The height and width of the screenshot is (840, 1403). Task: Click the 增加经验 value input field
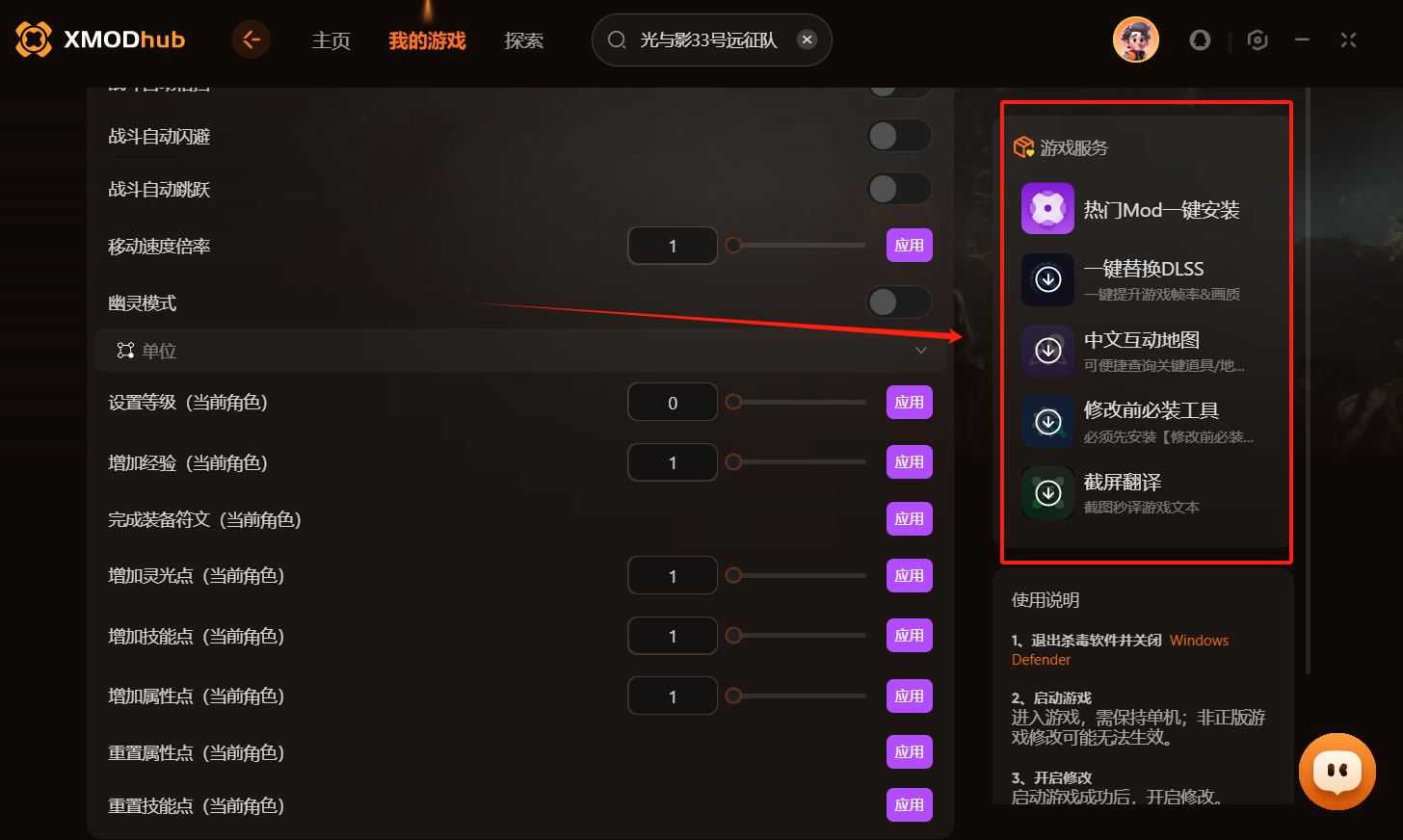click(673, 461)
